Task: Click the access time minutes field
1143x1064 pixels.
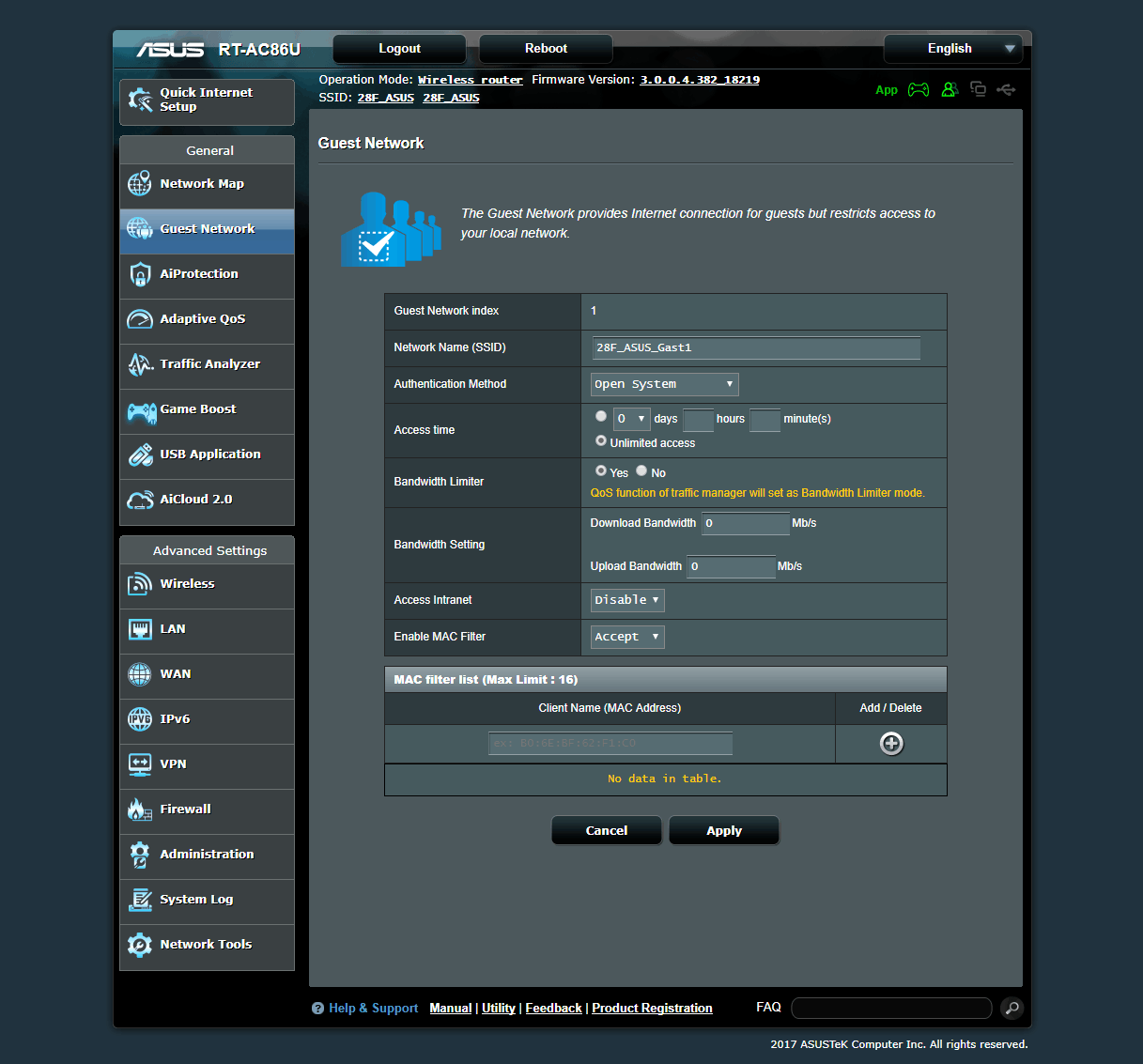Action: point(765,420)
